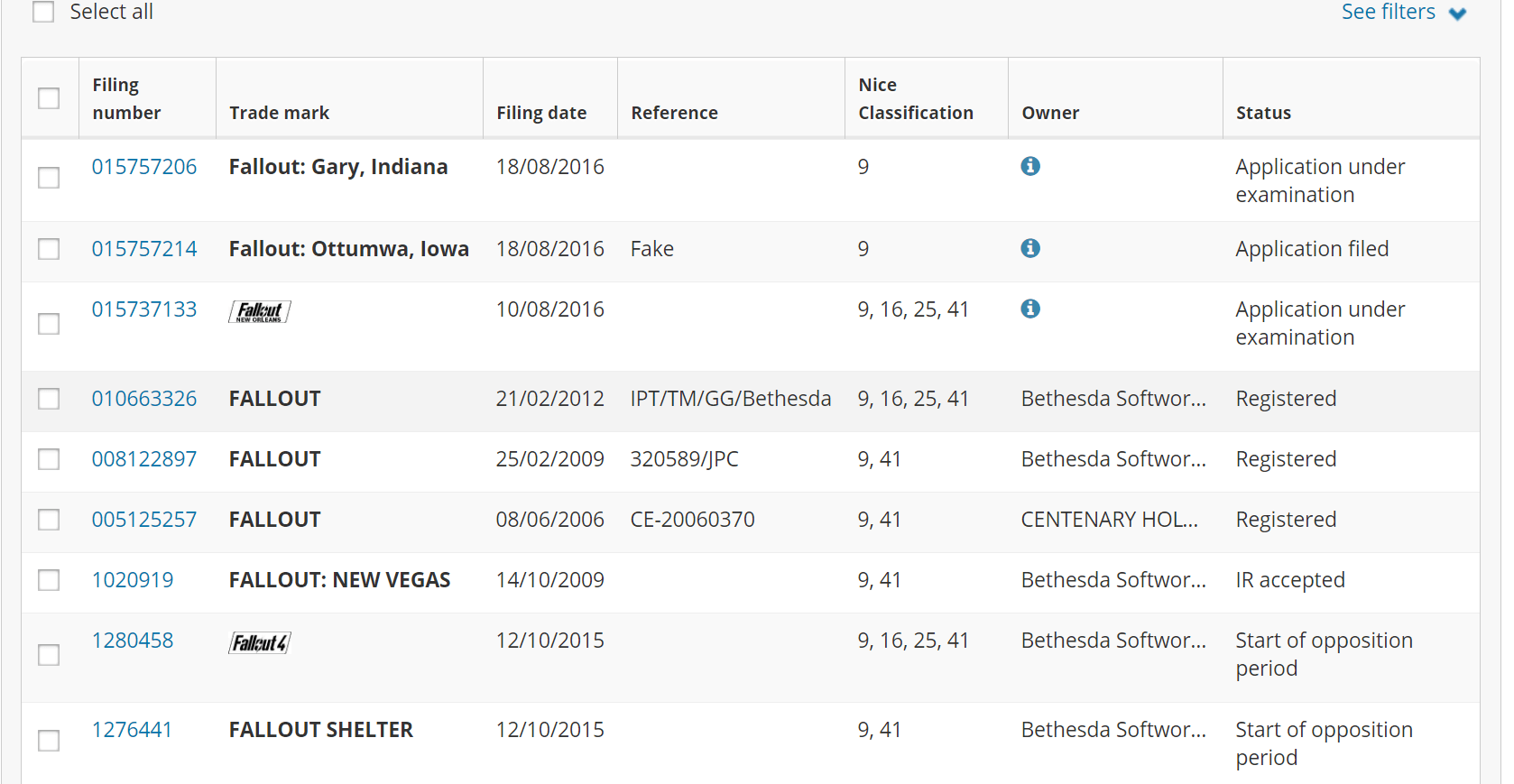Select row checkbox for filing 015757214

pyautogui.click(x=49, y=249)
